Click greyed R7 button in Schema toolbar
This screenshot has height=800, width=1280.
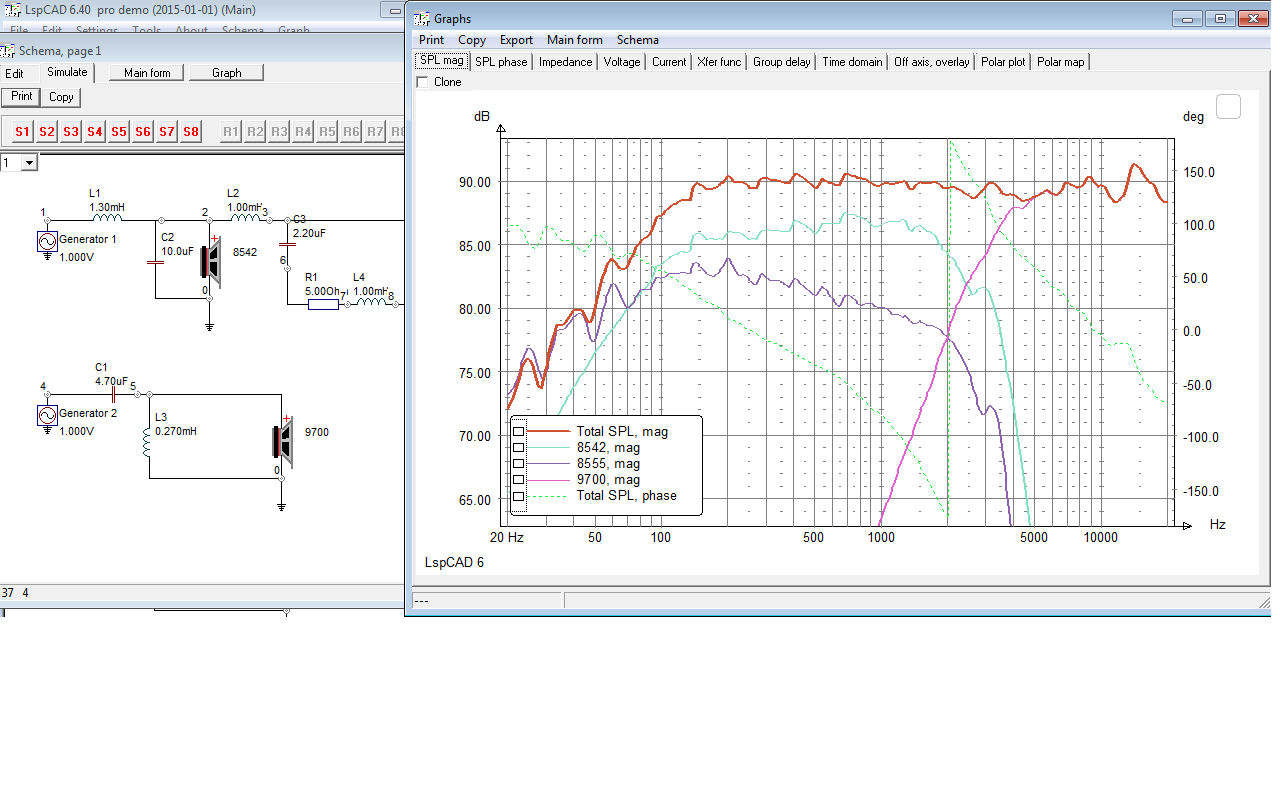click(x=375, y=131)
